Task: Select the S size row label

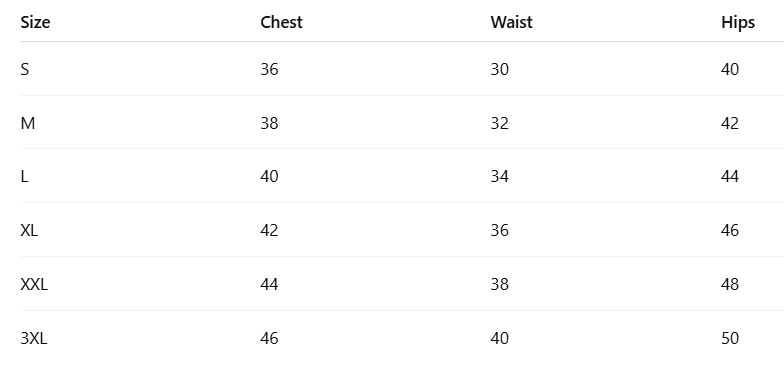Action: point(25,69)
